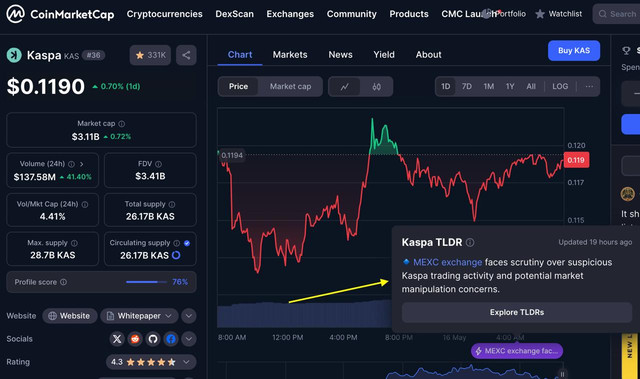This screenshot has width=640, height=379.
Task: Show Vol/Mkt Cap info icon
Action: tap(85, 204)
